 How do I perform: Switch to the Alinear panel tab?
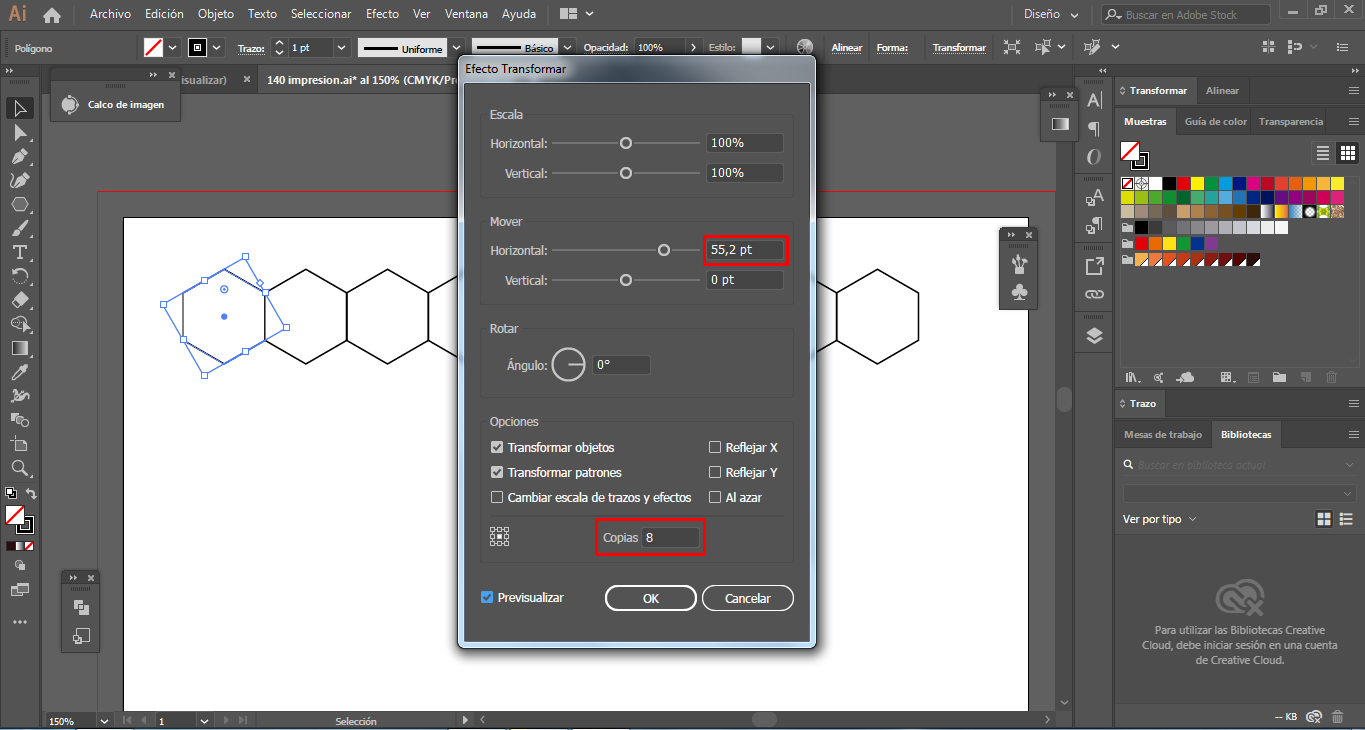pyautogui.click(x=1222, y=90)
